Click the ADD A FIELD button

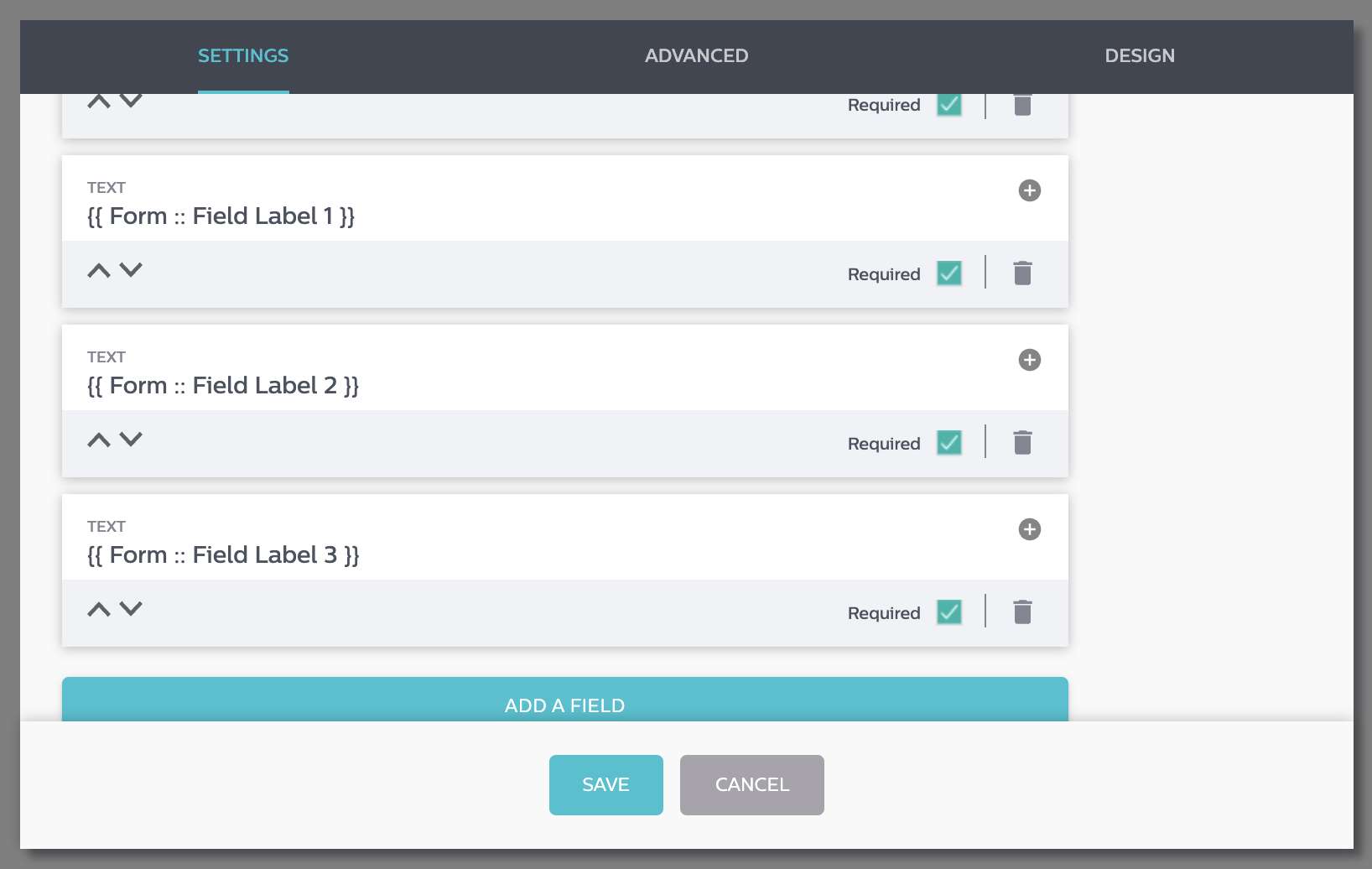click(x=565, y=700)
